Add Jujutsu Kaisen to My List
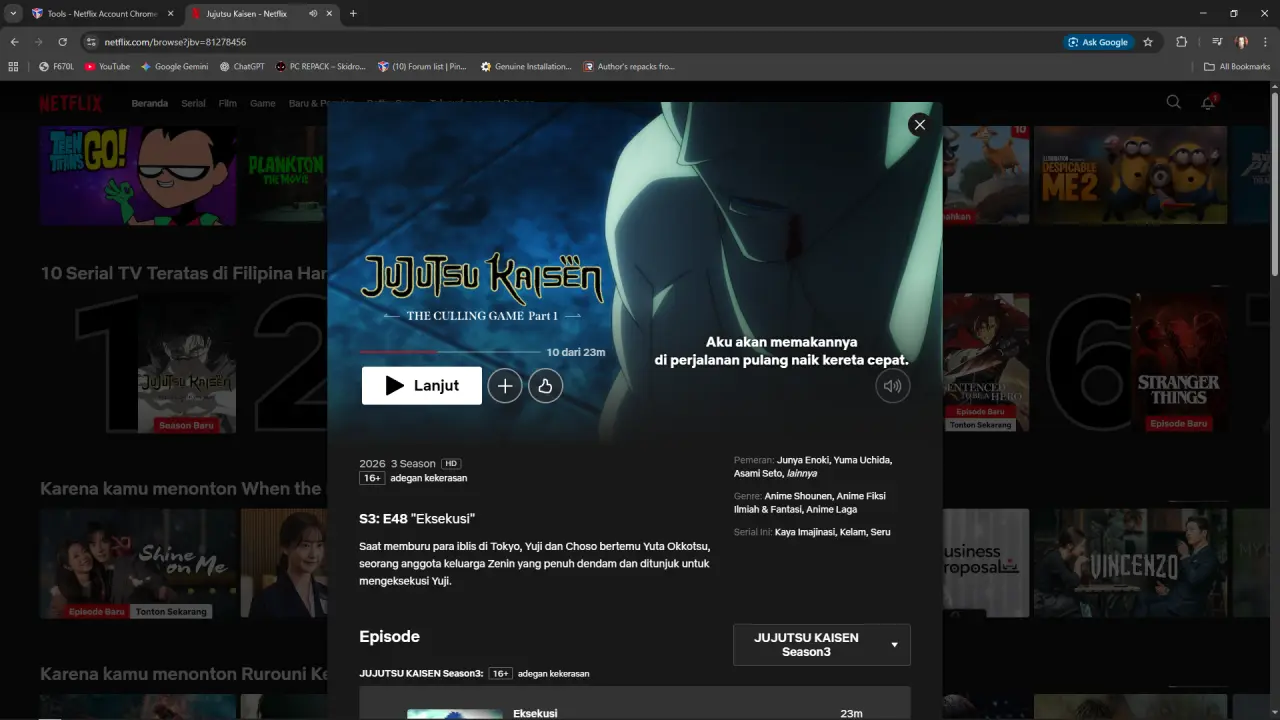Image resolution: width=1280 pixels, height=720 pixels. pyautogui.click(x=505, y=386)
